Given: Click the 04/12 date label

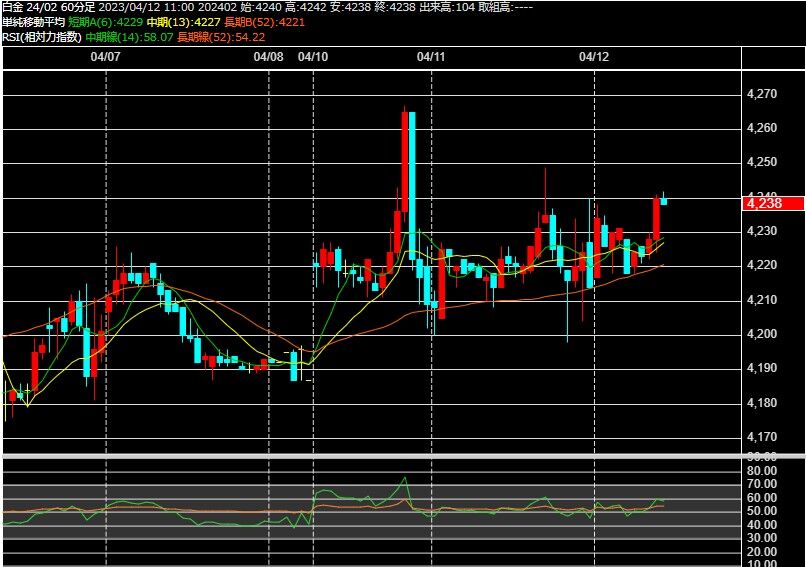Looking at the screenshot, I should [594, 57].
